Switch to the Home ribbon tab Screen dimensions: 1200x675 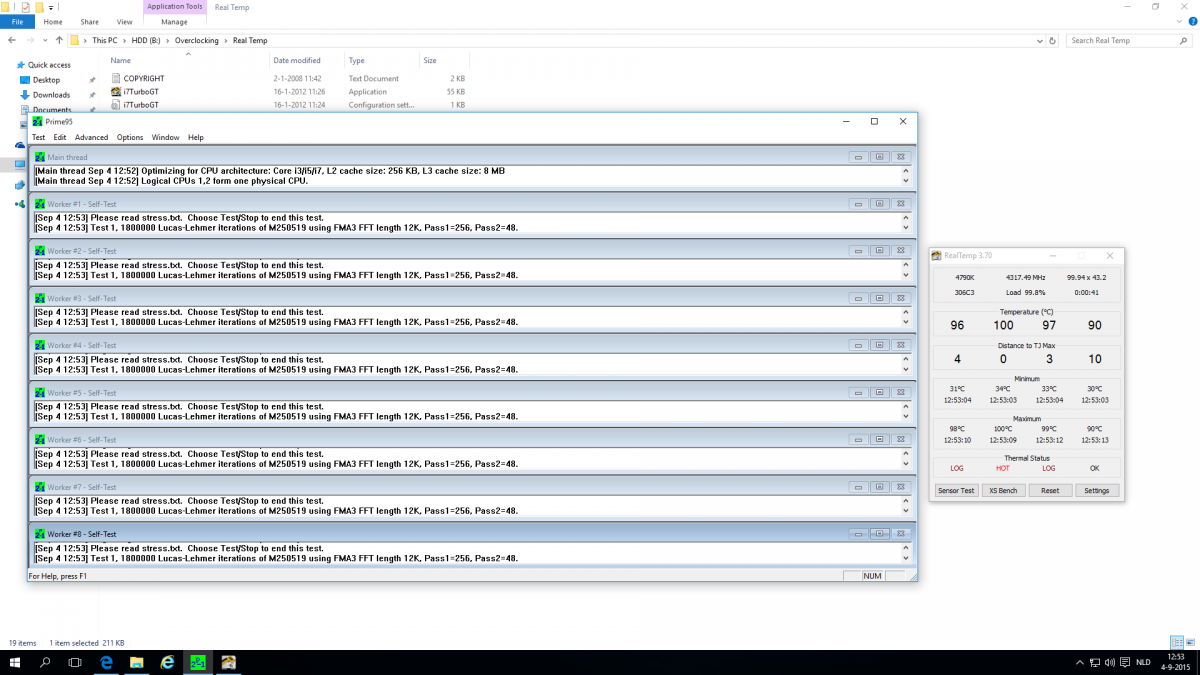53,21
